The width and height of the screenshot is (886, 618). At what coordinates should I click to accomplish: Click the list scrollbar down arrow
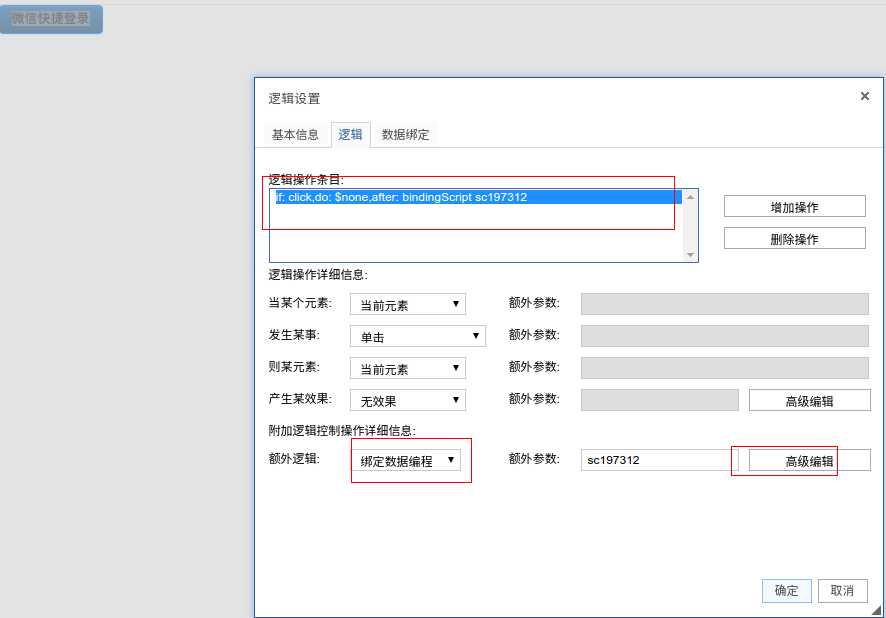coord(690,255)
